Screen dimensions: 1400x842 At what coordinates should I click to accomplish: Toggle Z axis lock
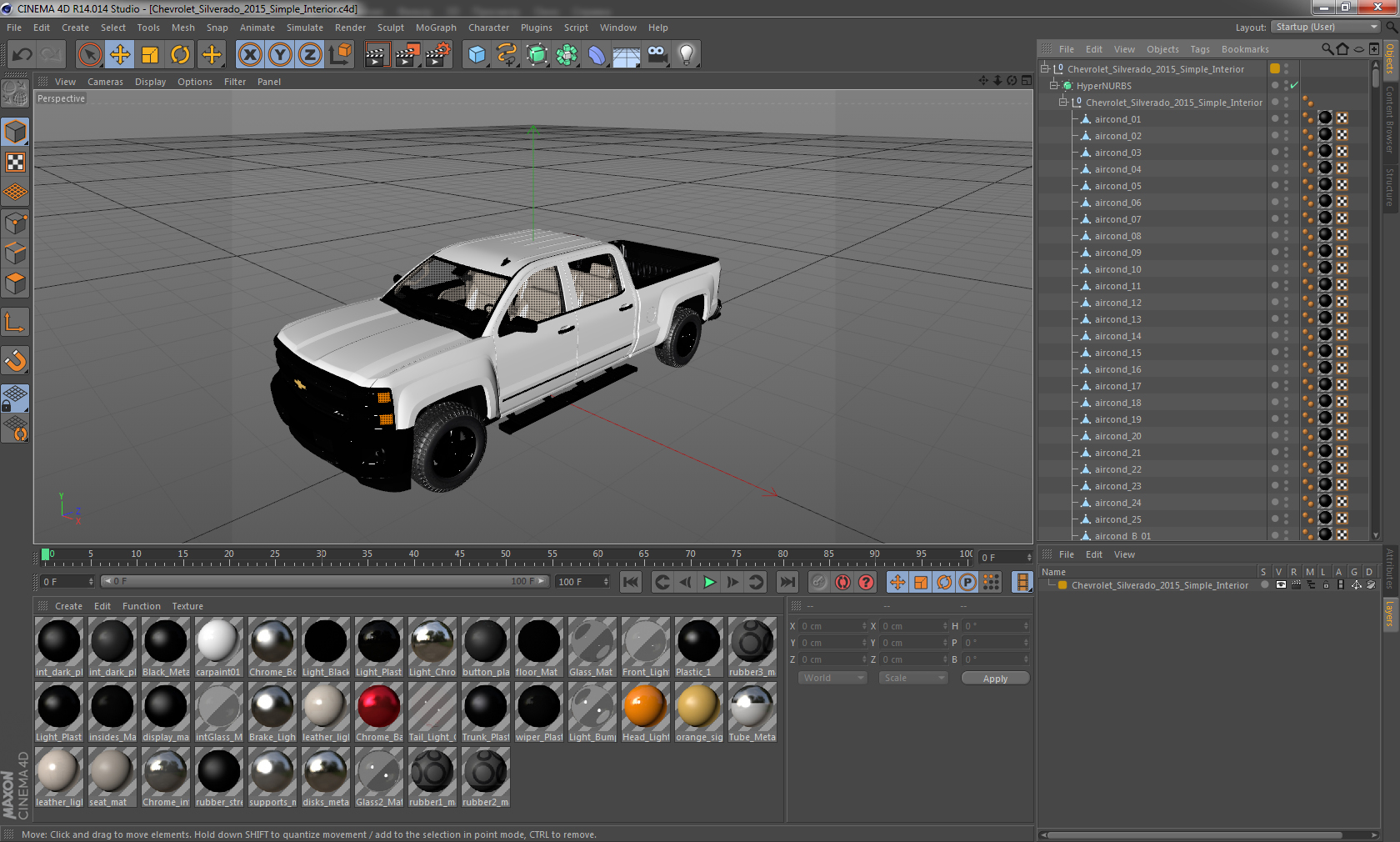coord(310,55)
